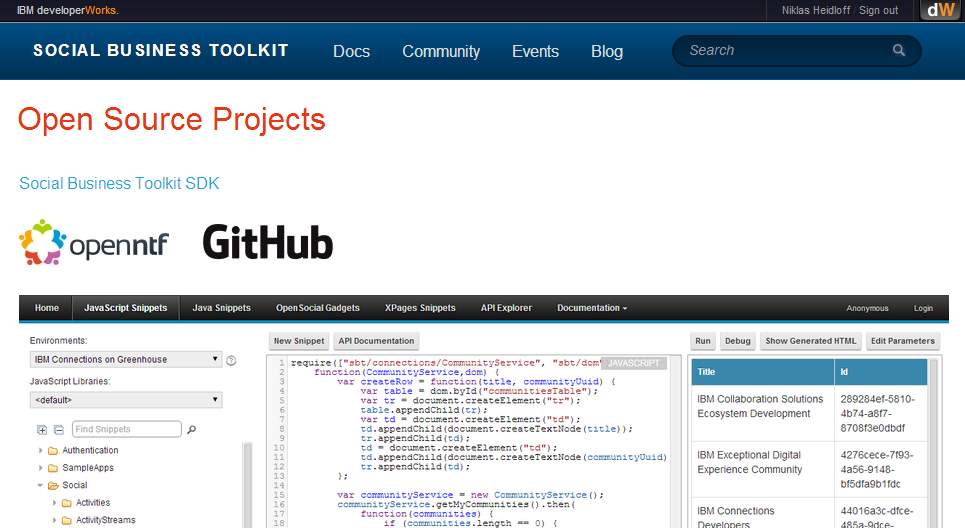Click the Login link
This screenshot has width=965, height=528.
tap(923, 308)
